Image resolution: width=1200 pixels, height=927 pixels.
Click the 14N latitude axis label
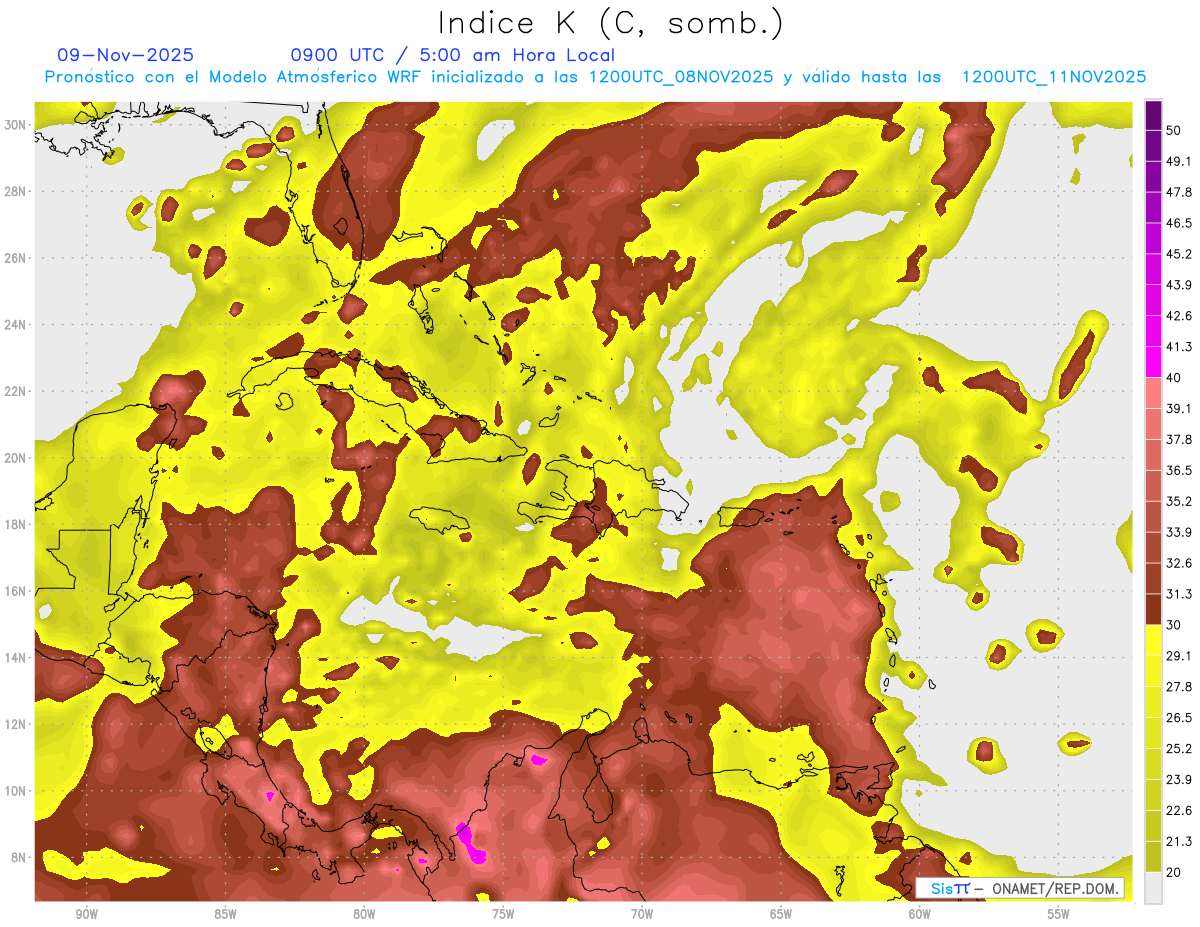[16, 658]
